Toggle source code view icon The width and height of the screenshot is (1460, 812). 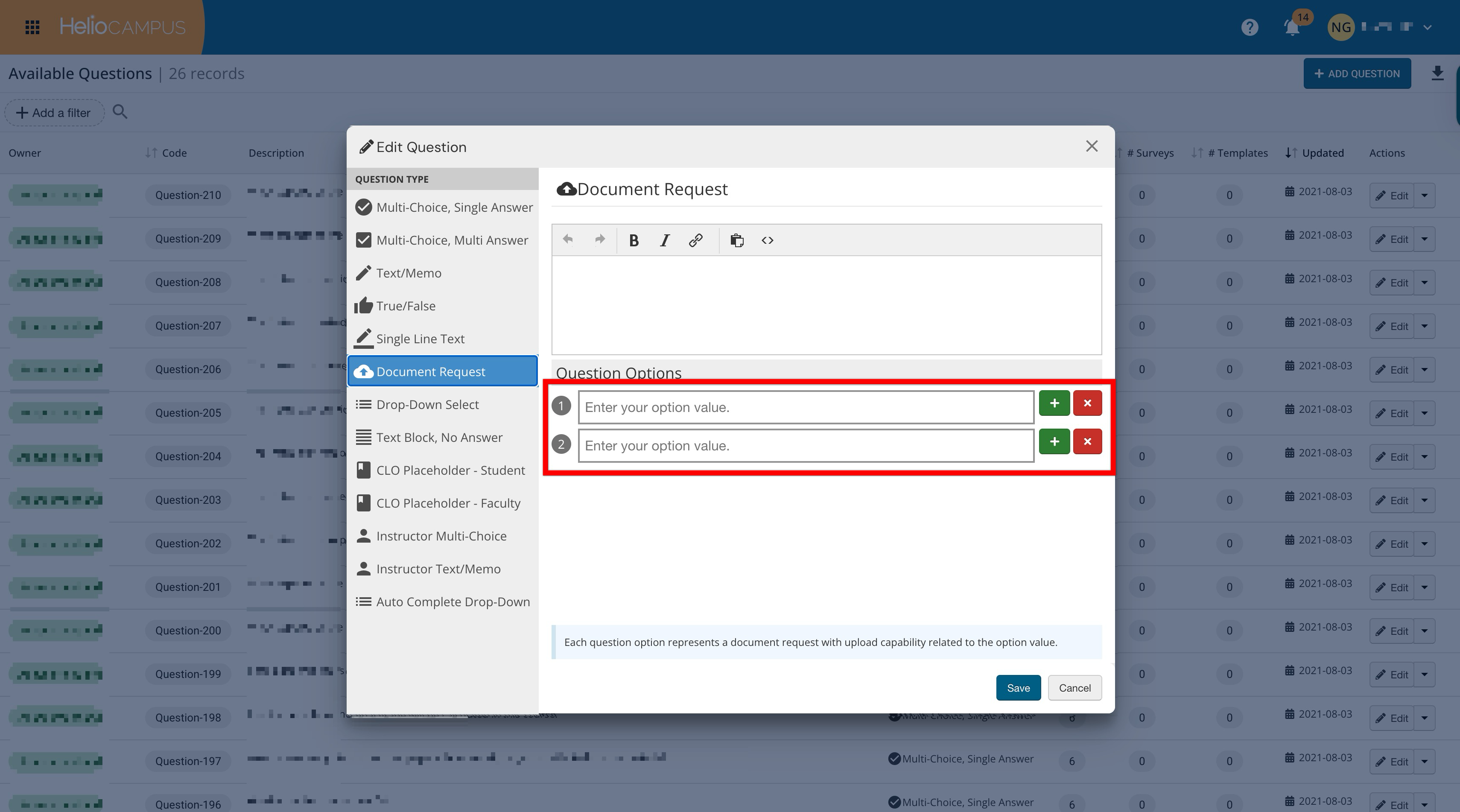point(768,240)
